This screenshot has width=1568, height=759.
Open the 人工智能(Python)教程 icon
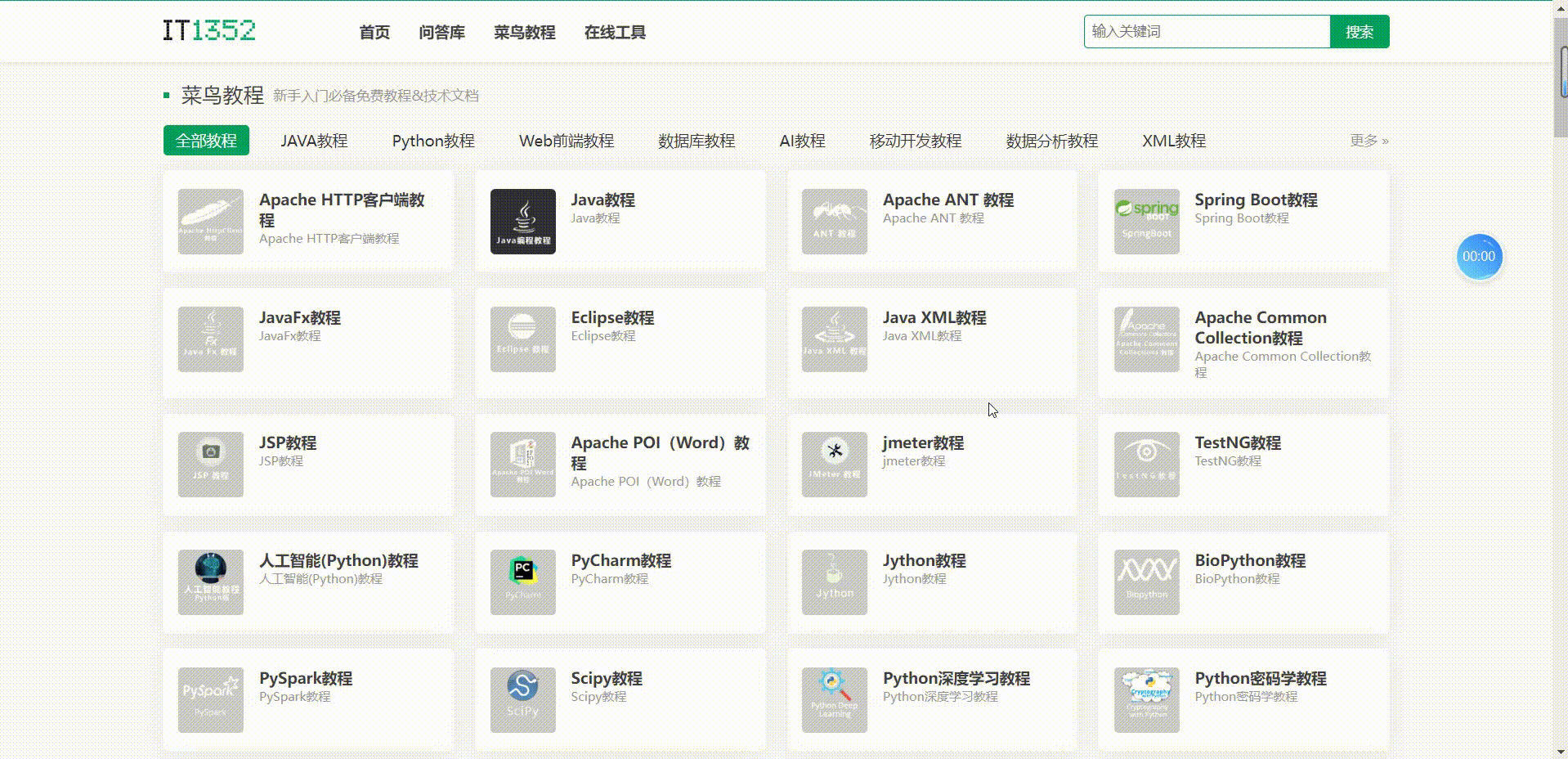(211, 582)
